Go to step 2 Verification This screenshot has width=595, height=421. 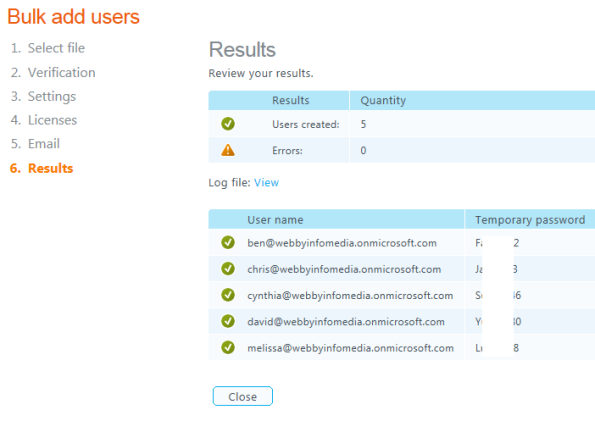tap(53, 73)
